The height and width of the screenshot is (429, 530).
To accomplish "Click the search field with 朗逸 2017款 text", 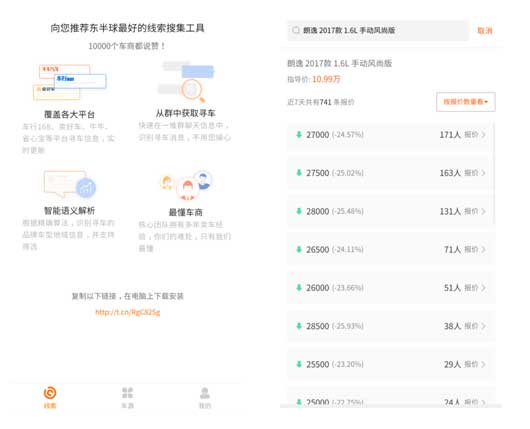I will (x=378, y=30).
